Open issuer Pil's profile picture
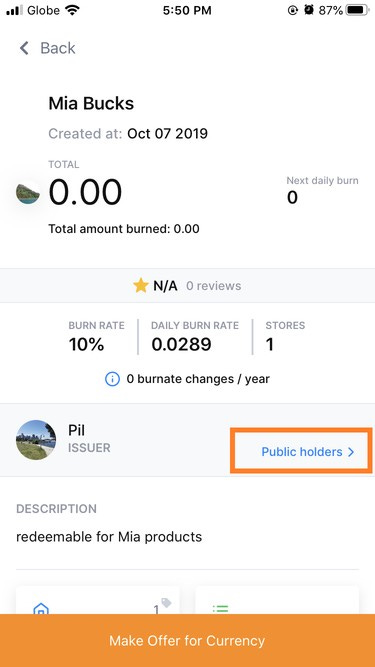This screenshot has width=375, height=667. (36, 440)
